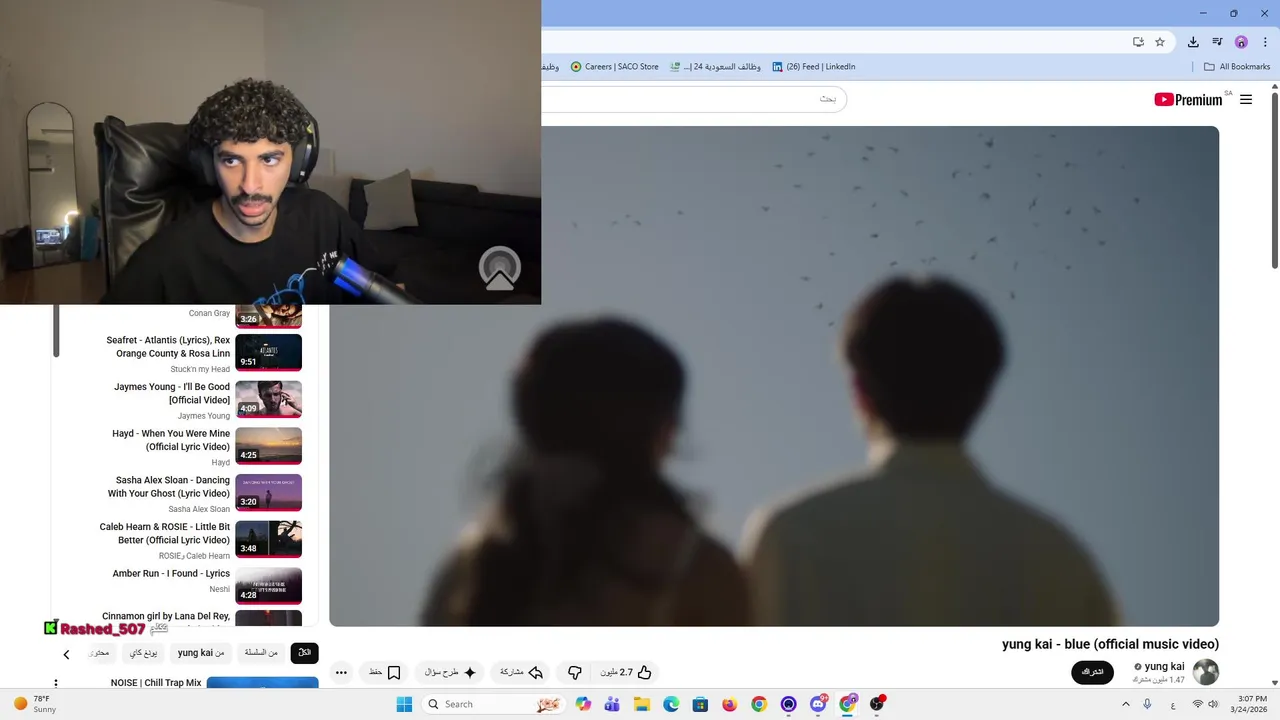Viewport: 1280px width, 720px height.
Task: Open 'Jaymes Young - I'll Be Good' title
Action: tap(172, 393)
